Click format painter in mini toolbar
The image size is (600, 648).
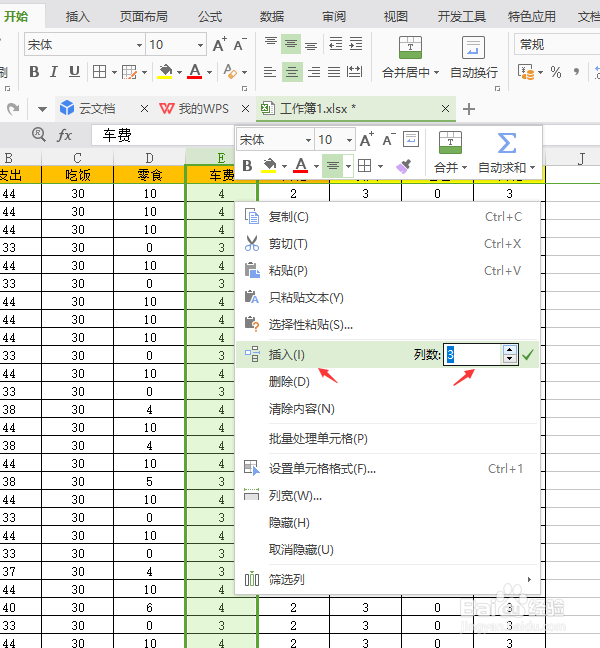coord(403,166)
